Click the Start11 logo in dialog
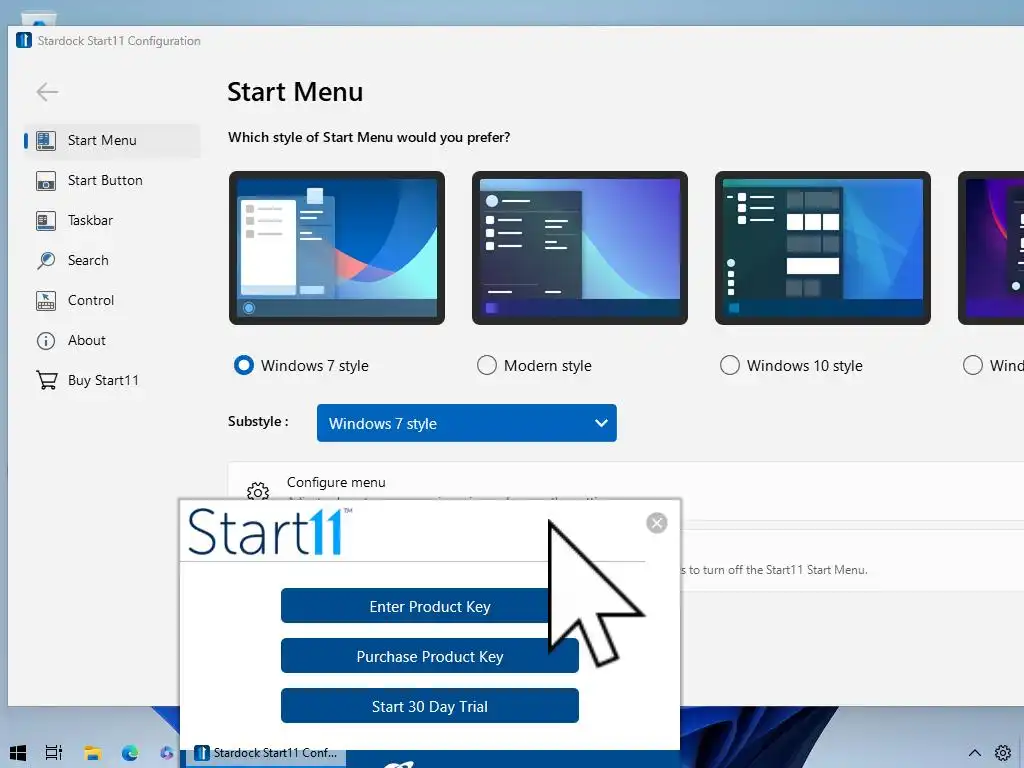This screenshot has height=768, width=1024. [270, 532]
